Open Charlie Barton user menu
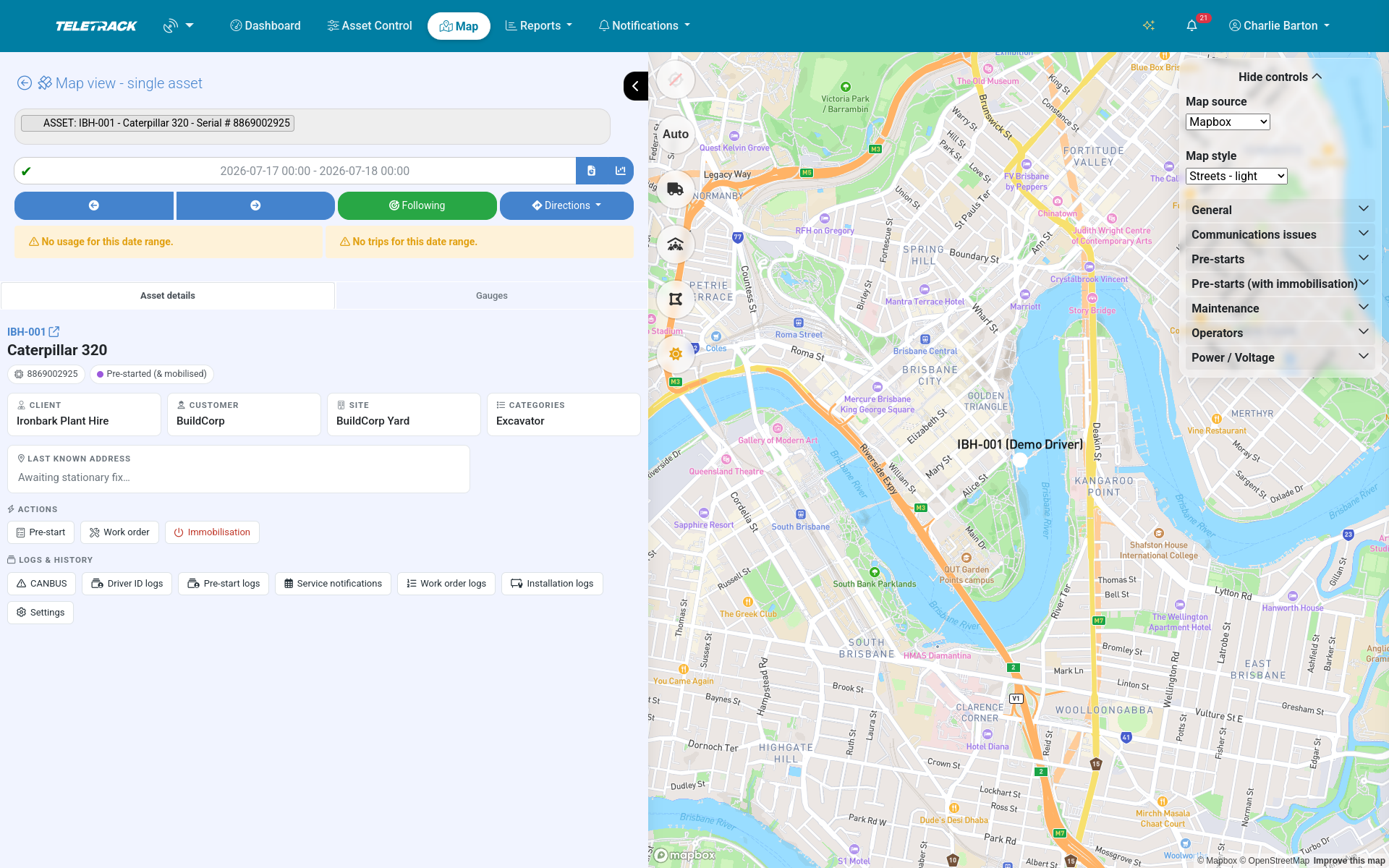 [x=1279, y=26]
